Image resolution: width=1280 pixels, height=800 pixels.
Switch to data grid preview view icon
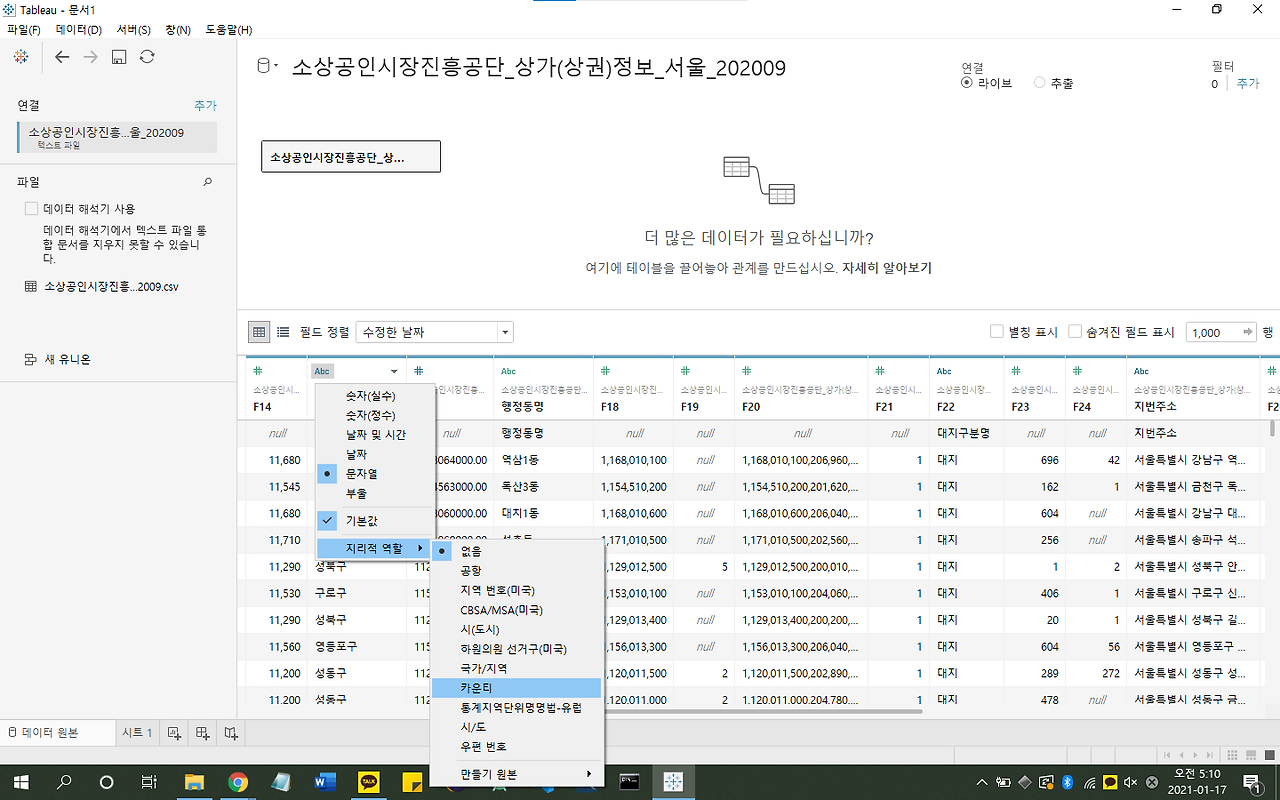(x=259, y=332)
